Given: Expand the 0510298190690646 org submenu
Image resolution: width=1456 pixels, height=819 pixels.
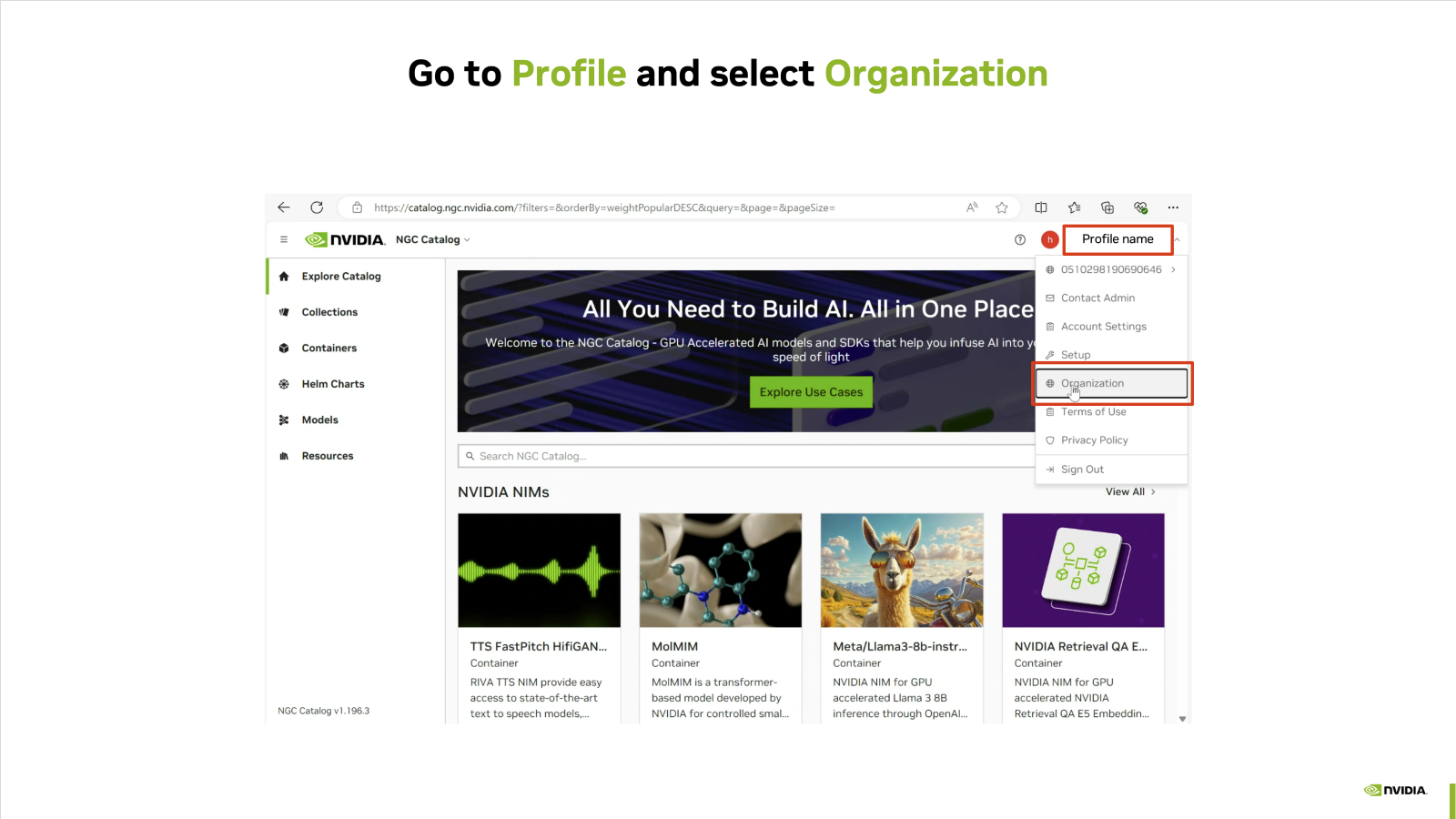Looking at the screenshot, I should click(x=1111, y=269).
